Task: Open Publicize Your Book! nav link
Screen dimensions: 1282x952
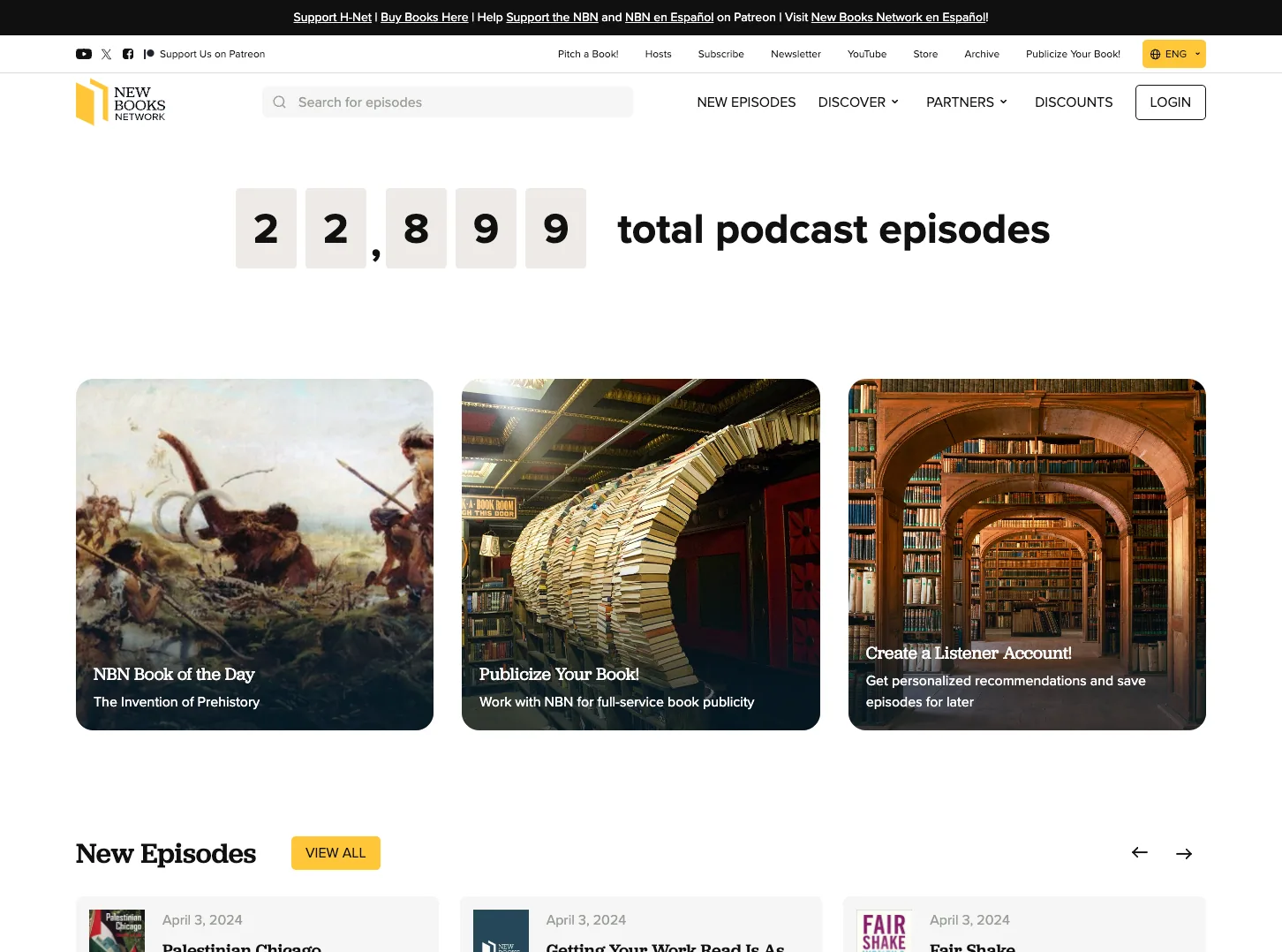Action: 1073,54
